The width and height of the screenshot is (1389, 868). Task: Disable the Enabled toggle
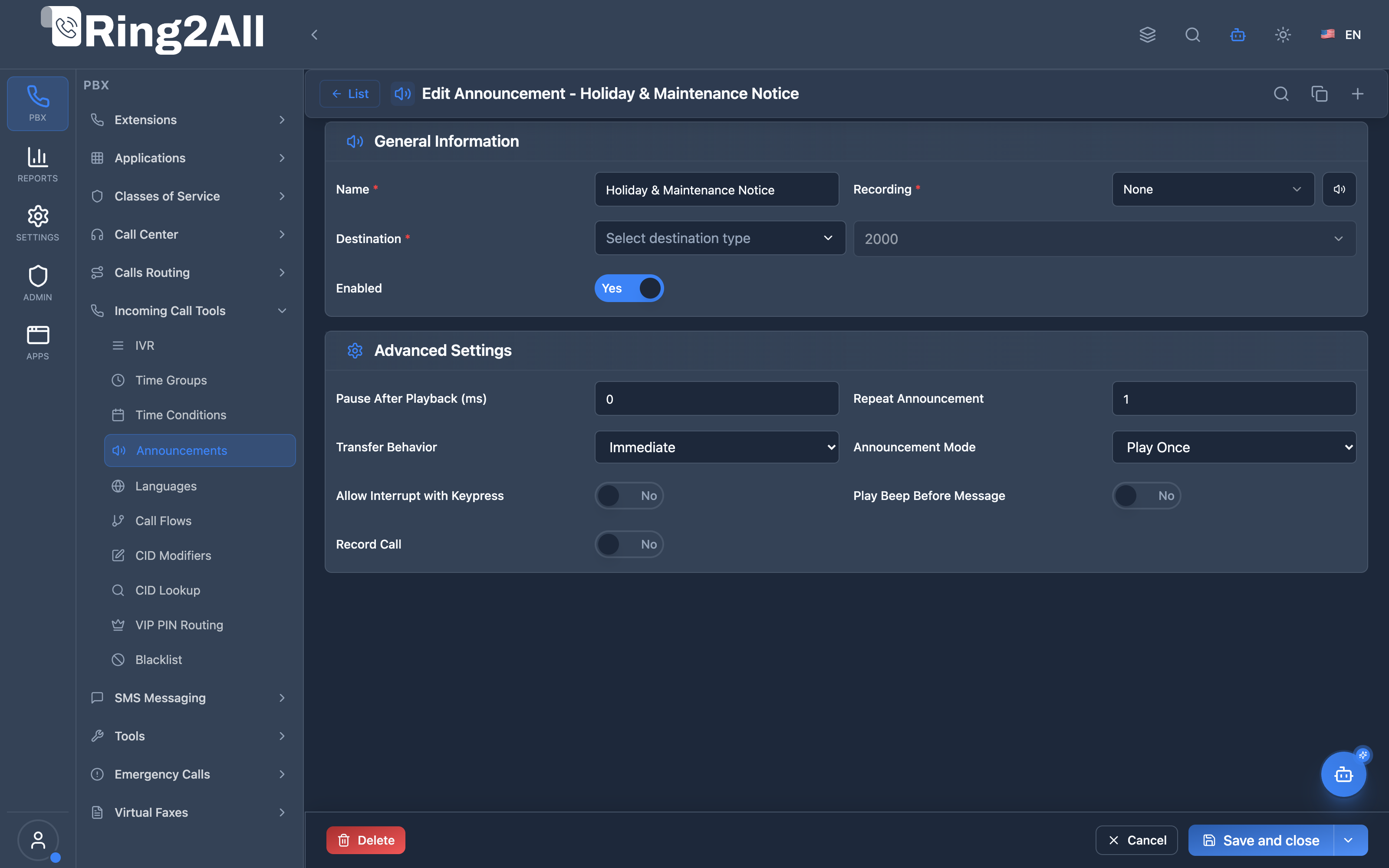[x=629, y=288]
